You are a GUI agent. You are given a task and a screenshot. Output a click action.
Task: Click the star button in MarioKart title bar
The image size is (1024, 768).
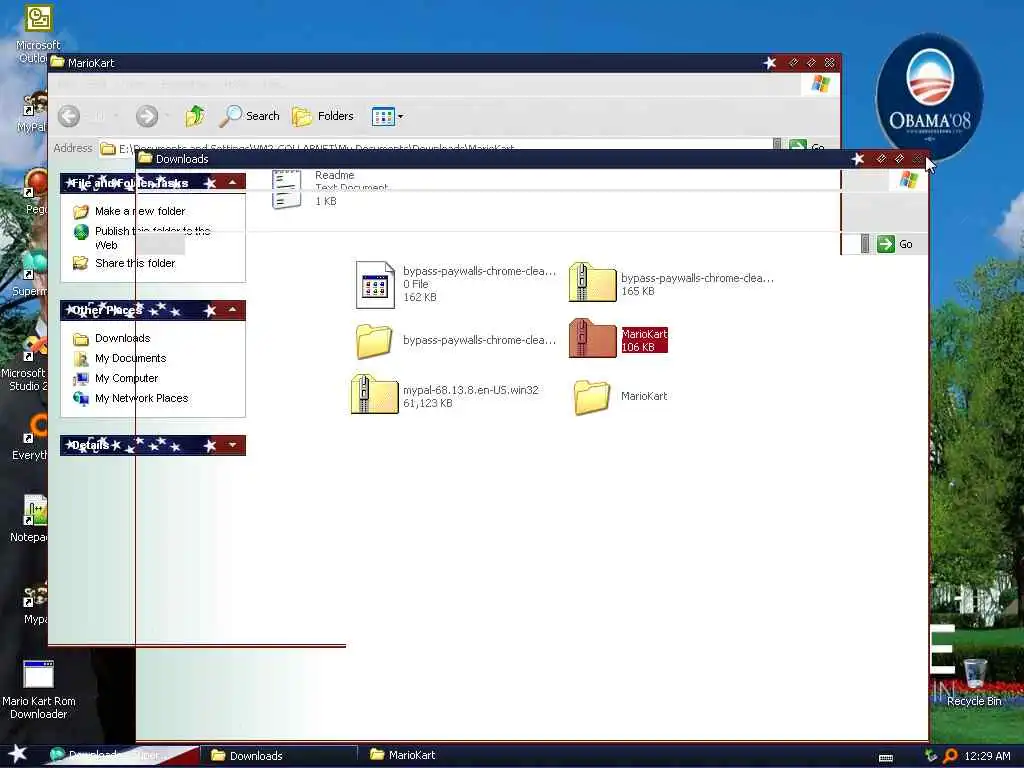(771, 63)
